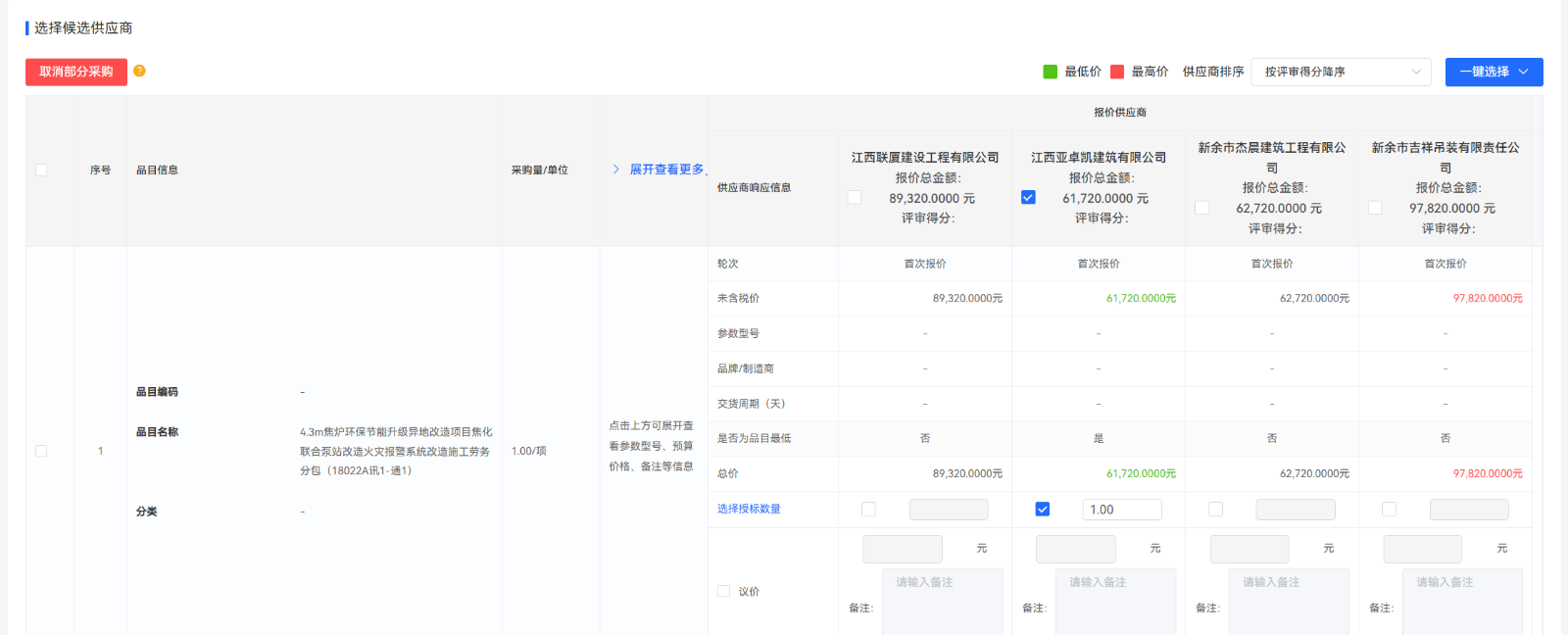Click green 61,720.0000元 in 未含税价 row
This screenshot has height=635, width=1568.
point(1141,298)
